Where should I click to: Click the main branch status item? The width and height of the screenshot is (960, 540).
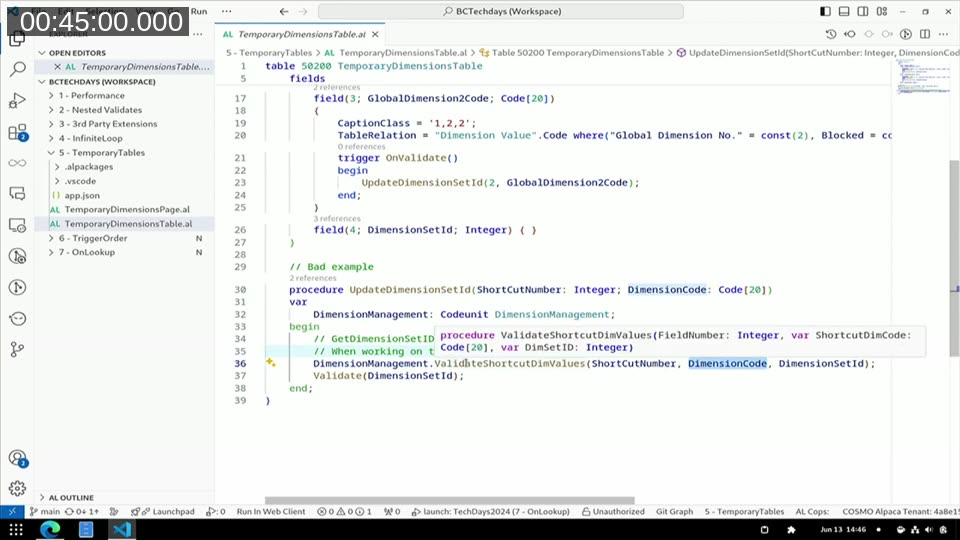coord(45,511)
